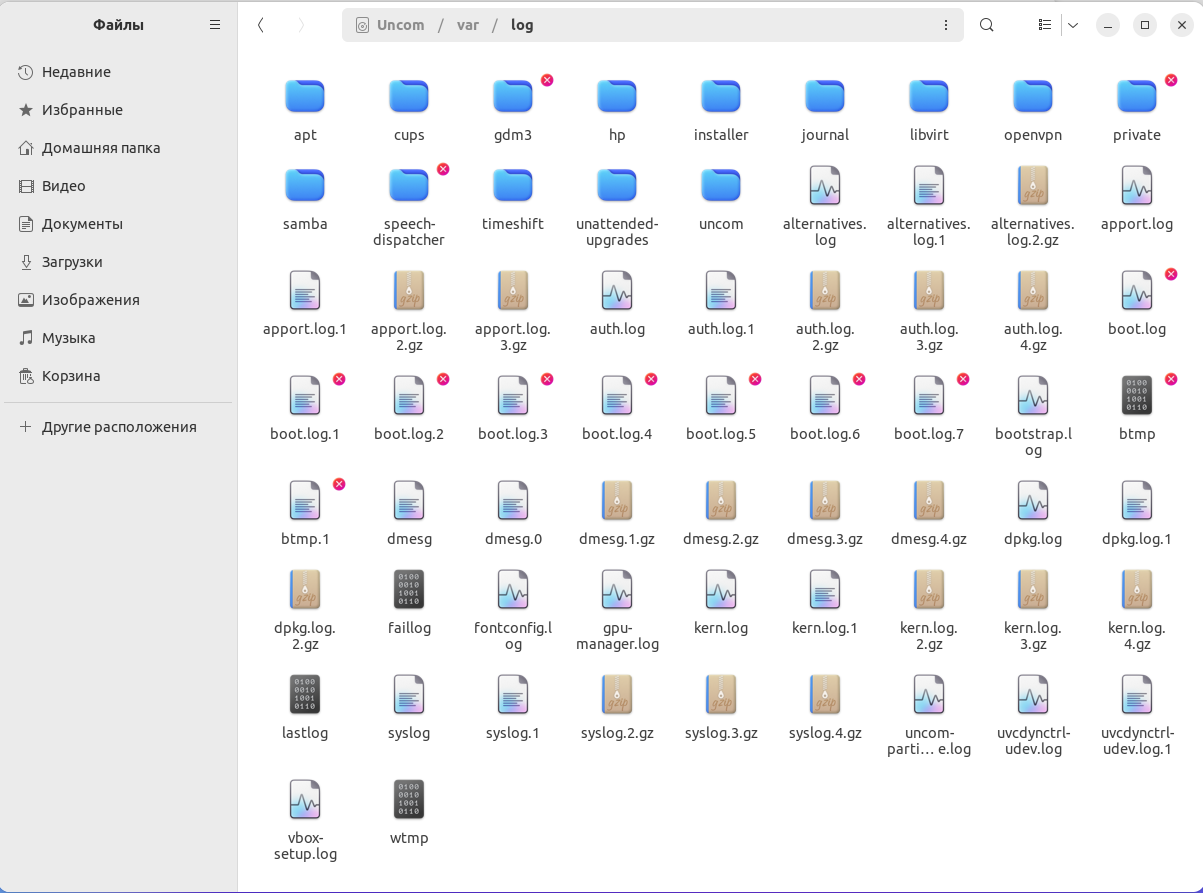The image size is (1203, 893).
Task: Open Корзина in the sidebar
Action: 70,376
